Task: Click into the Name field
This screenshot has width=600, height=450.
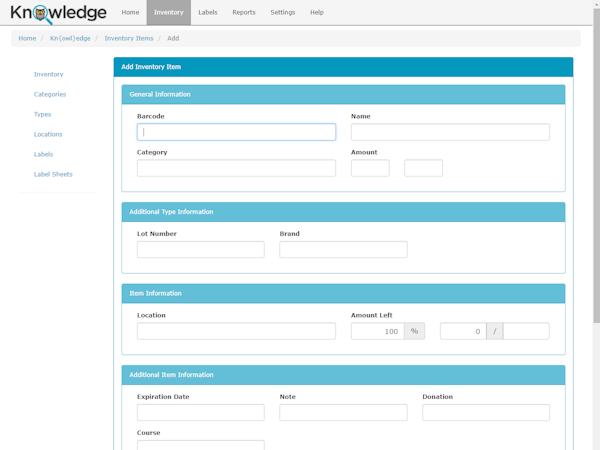Action: 450,132
